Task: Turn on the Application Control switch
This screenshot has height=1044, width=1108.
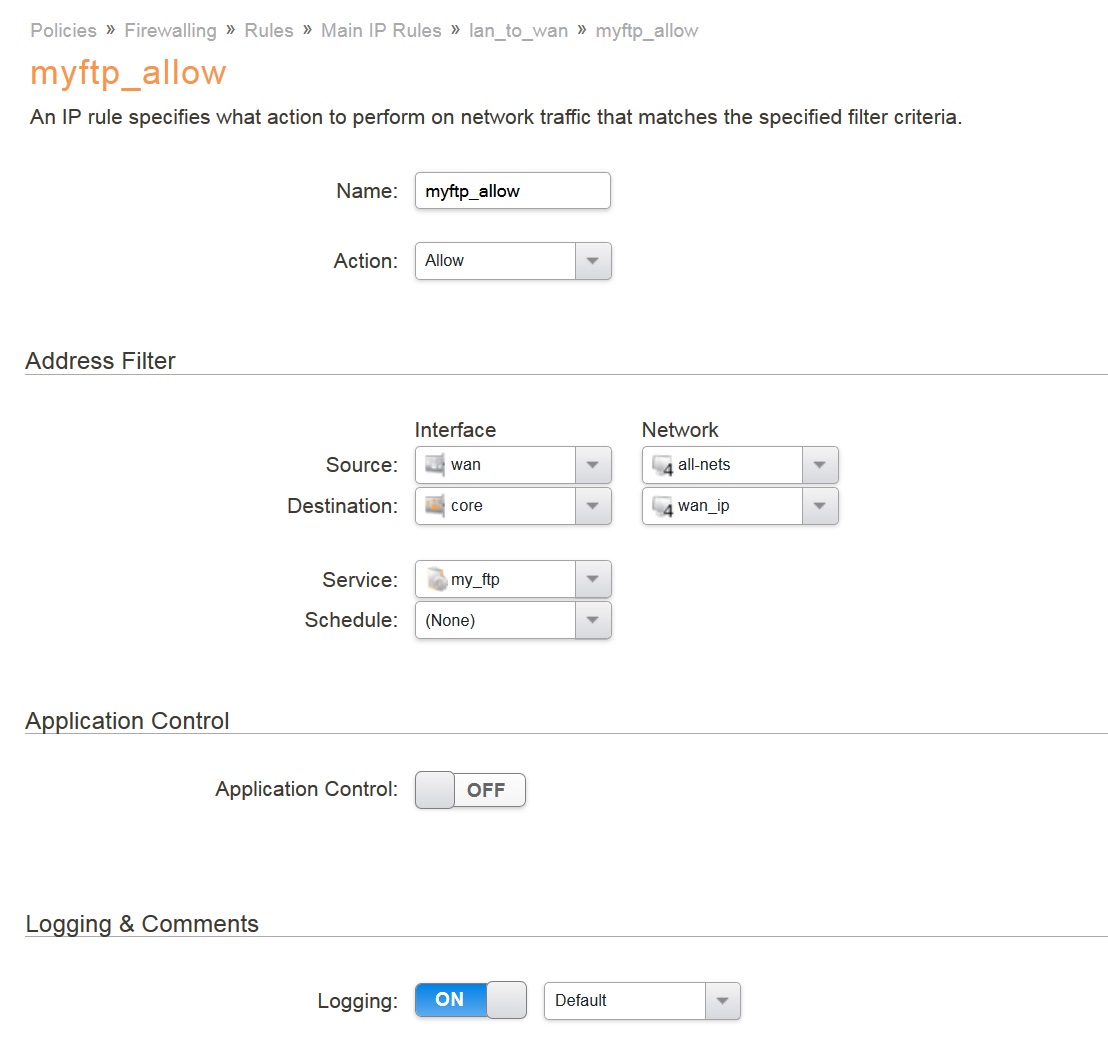Action: point(470,790)
